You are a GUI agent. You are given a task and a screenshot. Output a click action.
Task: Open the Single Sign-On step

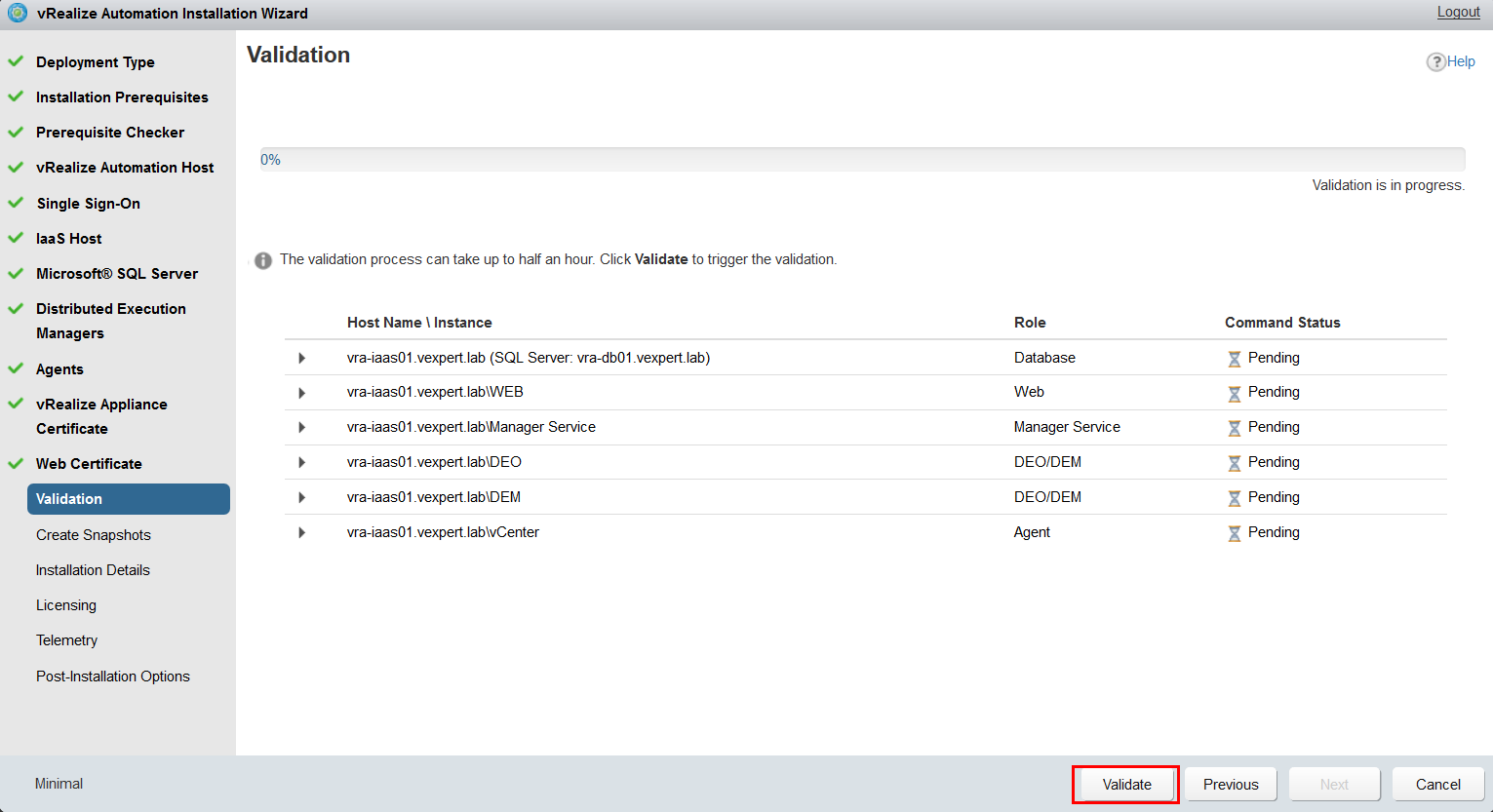point(89,204)
